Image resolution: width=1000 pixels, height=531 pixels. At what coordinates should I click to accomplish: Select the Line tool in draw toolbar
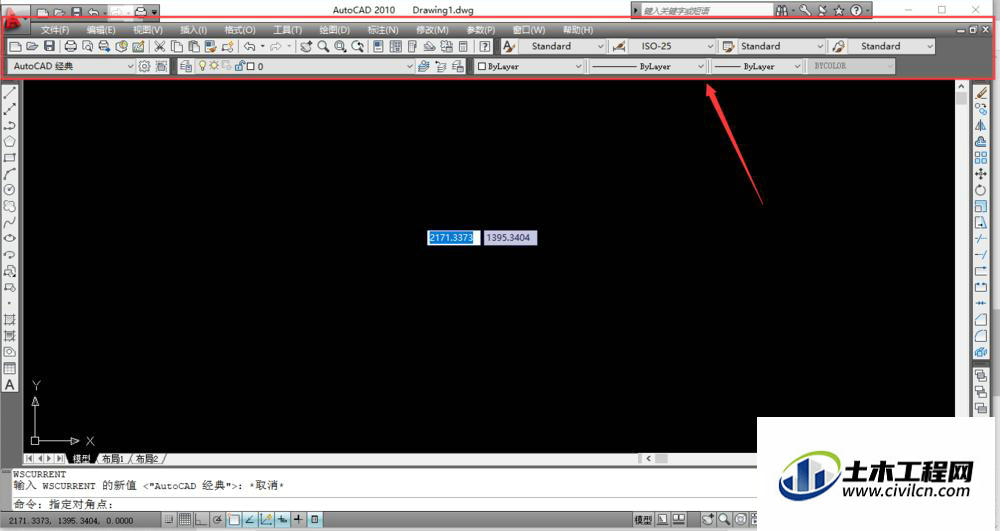(x=10, y=93)
